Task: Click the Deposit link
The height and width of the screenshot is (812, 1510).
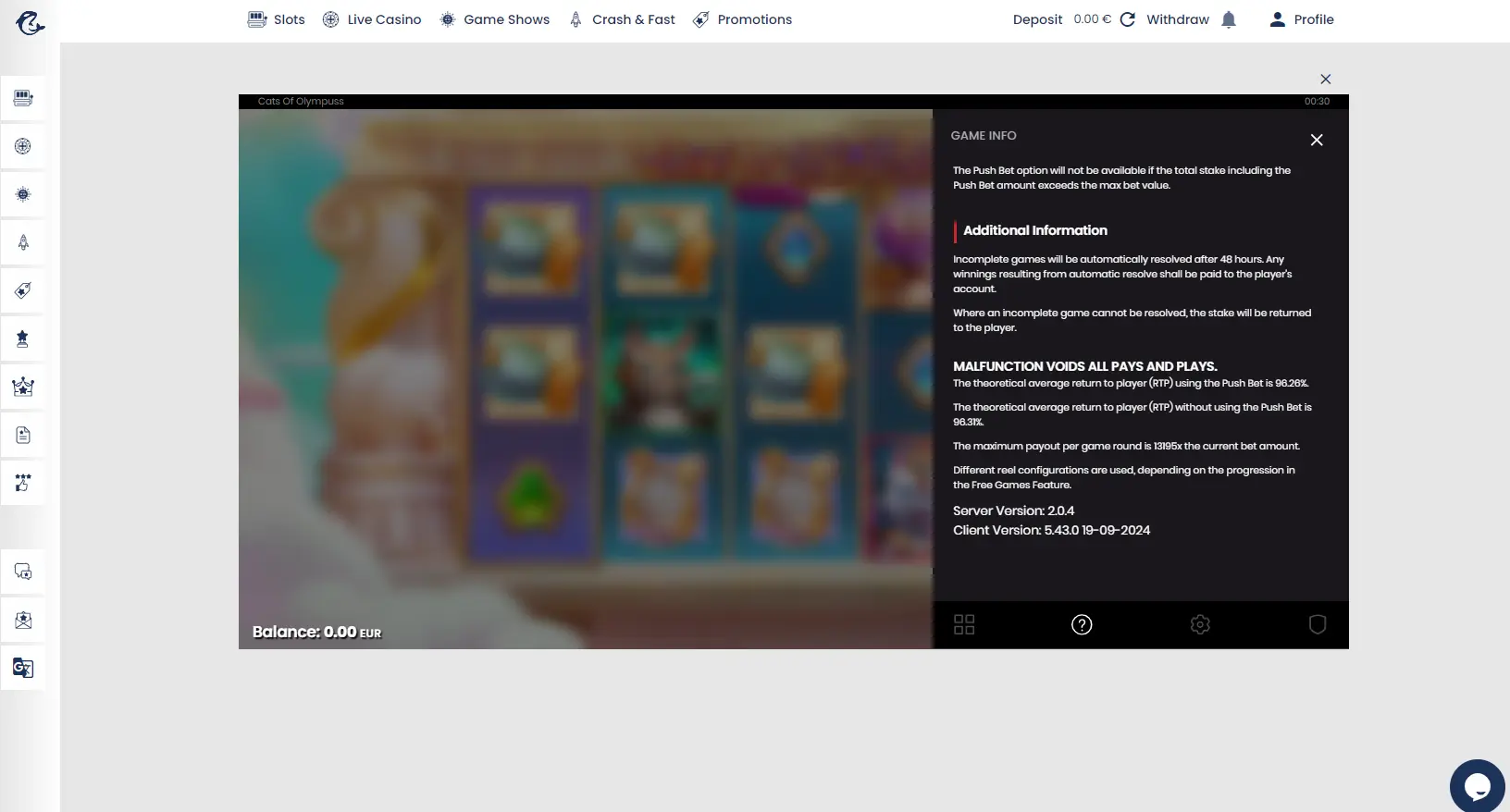Action: pos(1037,19)
